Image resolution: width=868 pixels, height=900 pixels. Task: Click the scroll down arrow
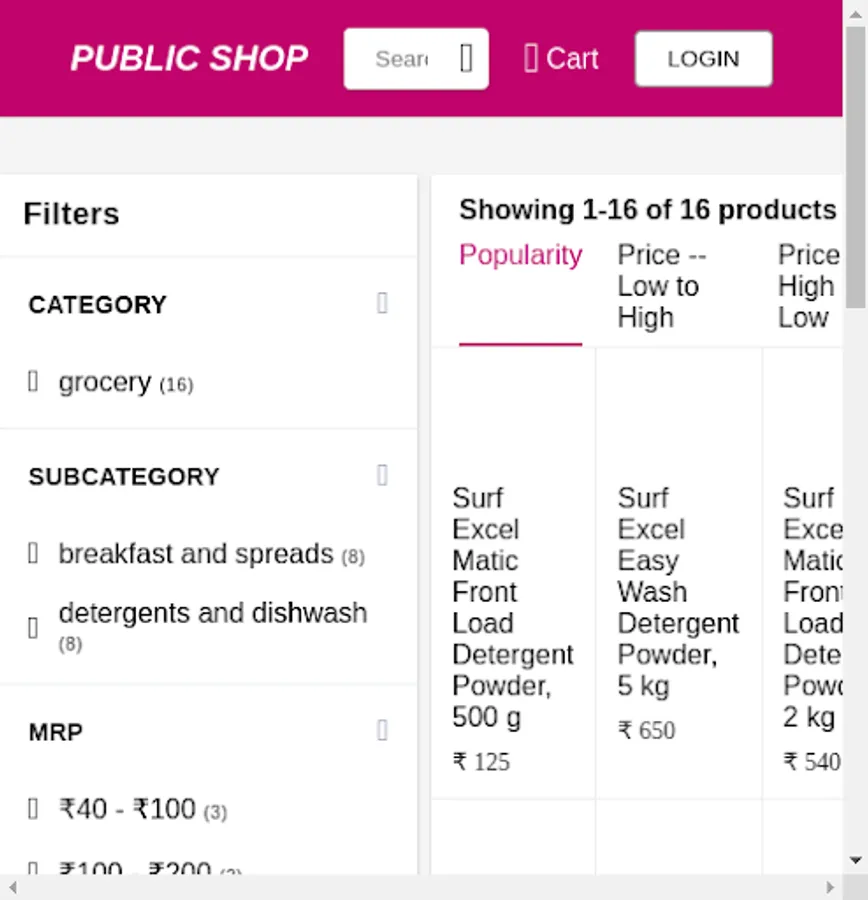point(856,860)
